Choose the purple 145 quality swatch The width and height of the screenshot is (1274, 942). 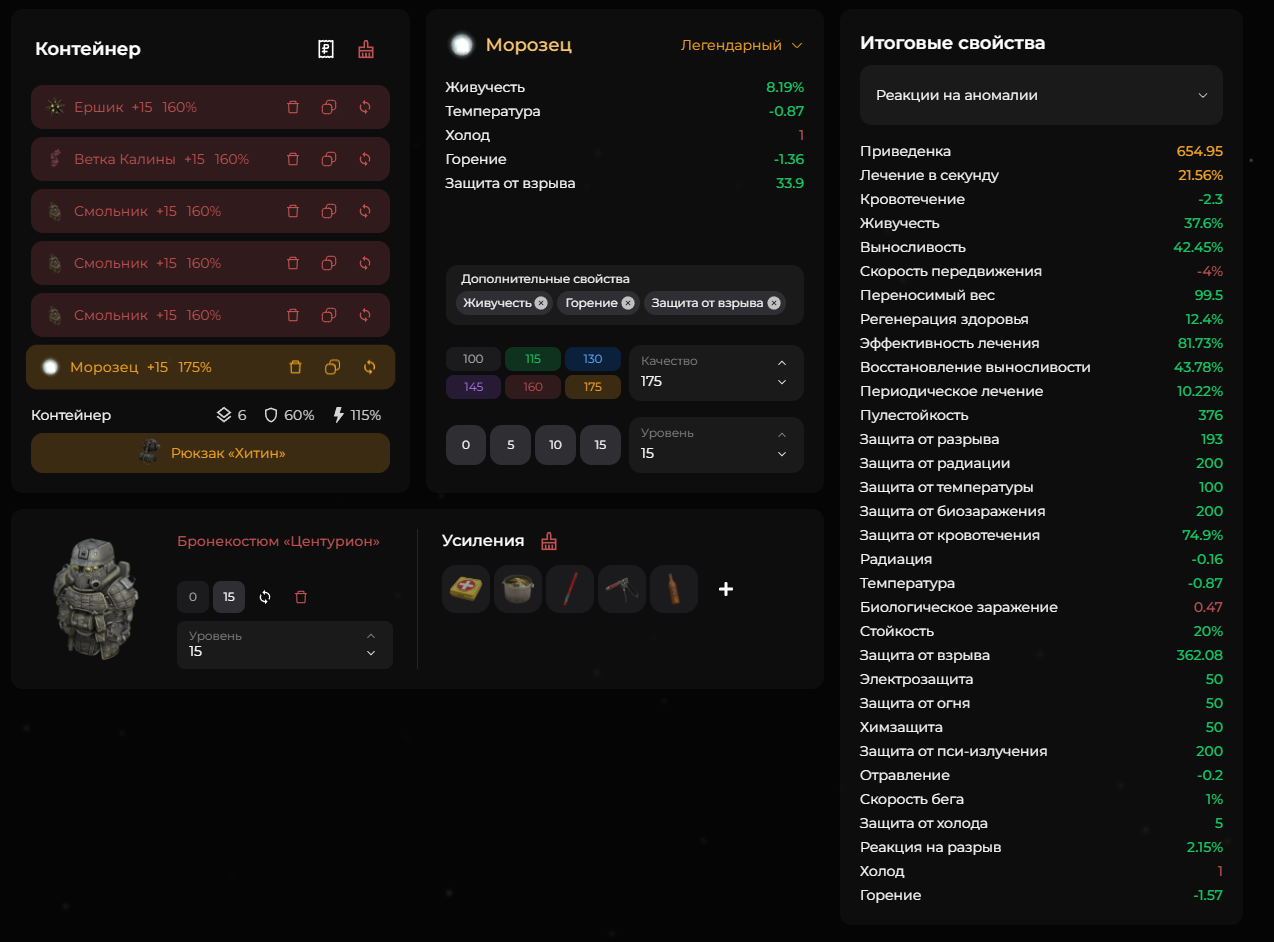473,387
